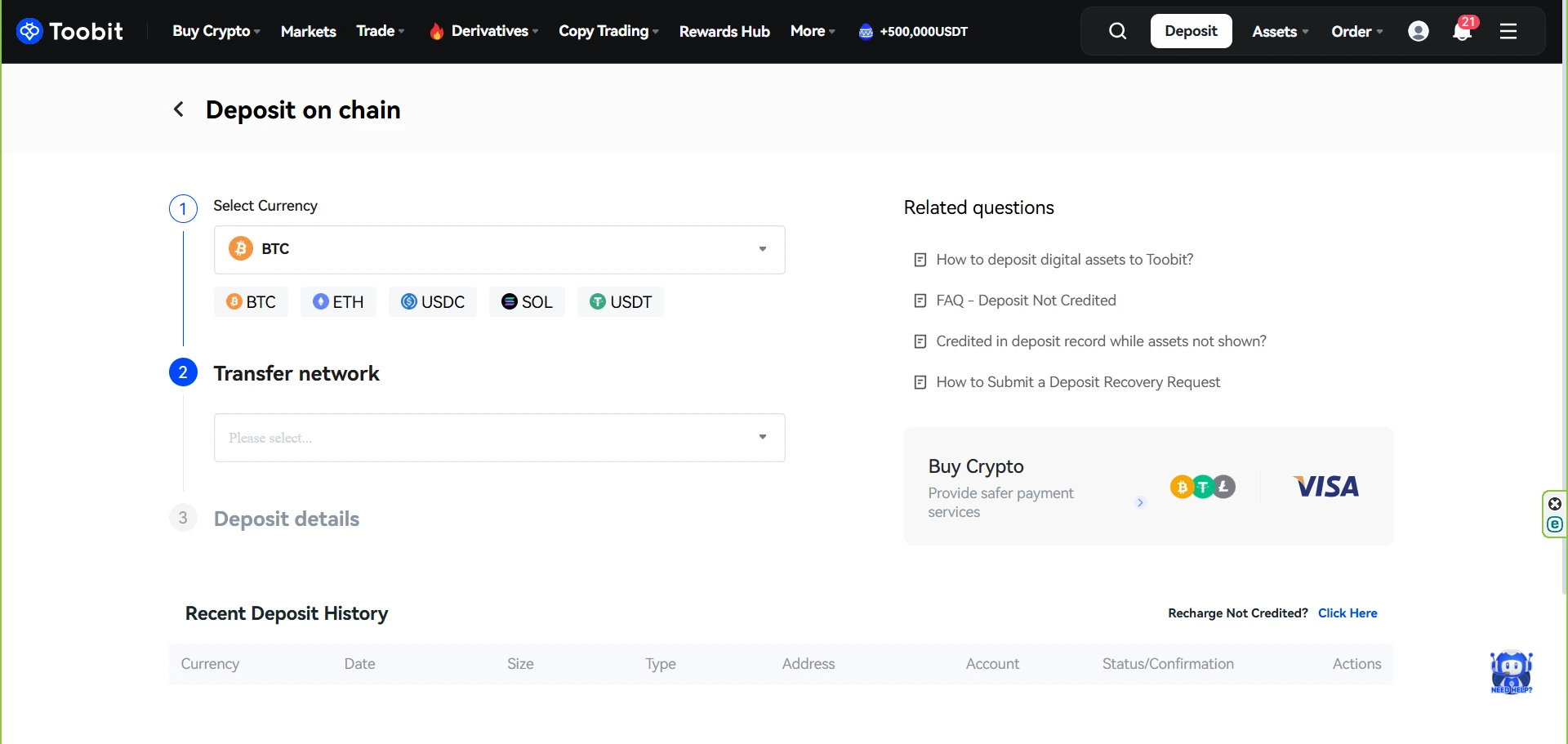1568x744 pixels.
Task: Open the user profile icon
Action: (x=1419, y=31)
